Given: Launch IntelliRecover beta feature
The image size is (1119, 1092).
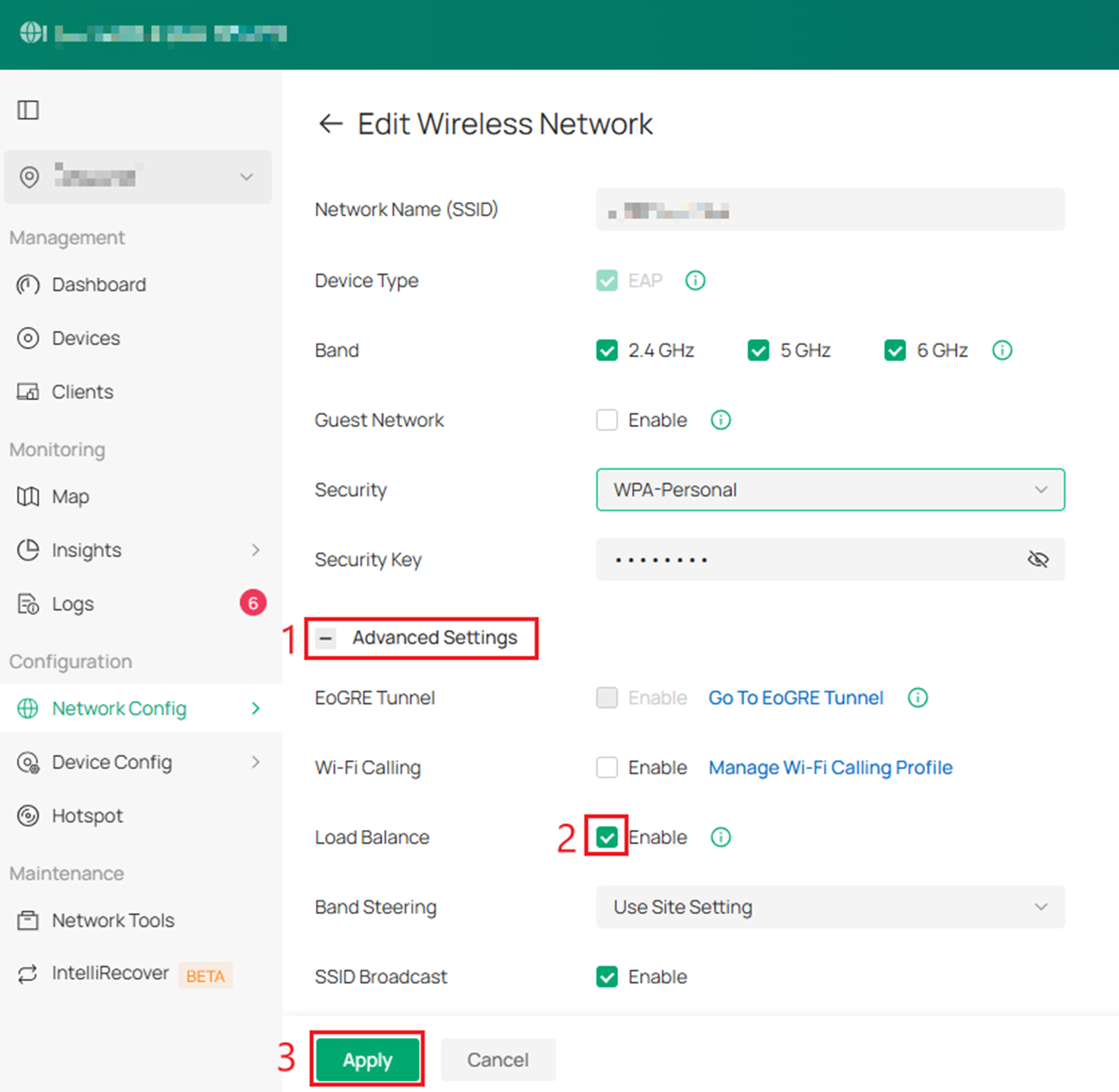Looking at the screenshot, I should [111, 974].
